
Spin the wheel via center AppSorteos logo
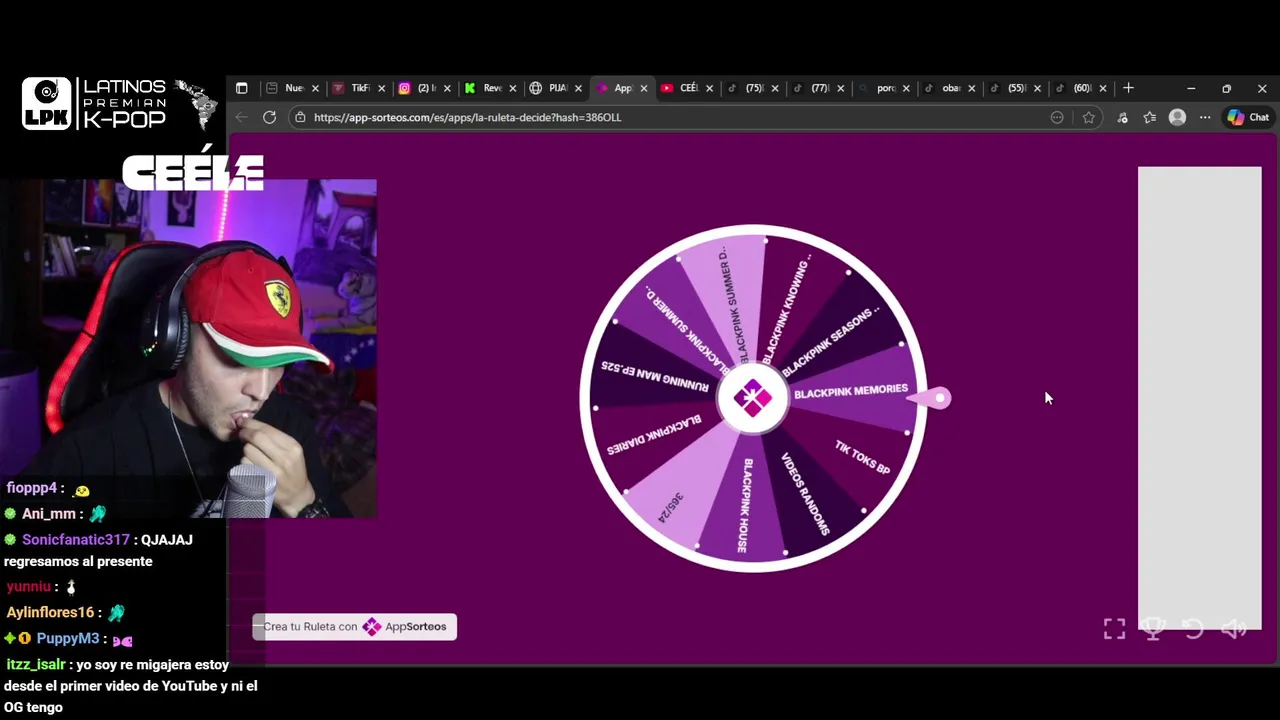(x=753, y=398)
